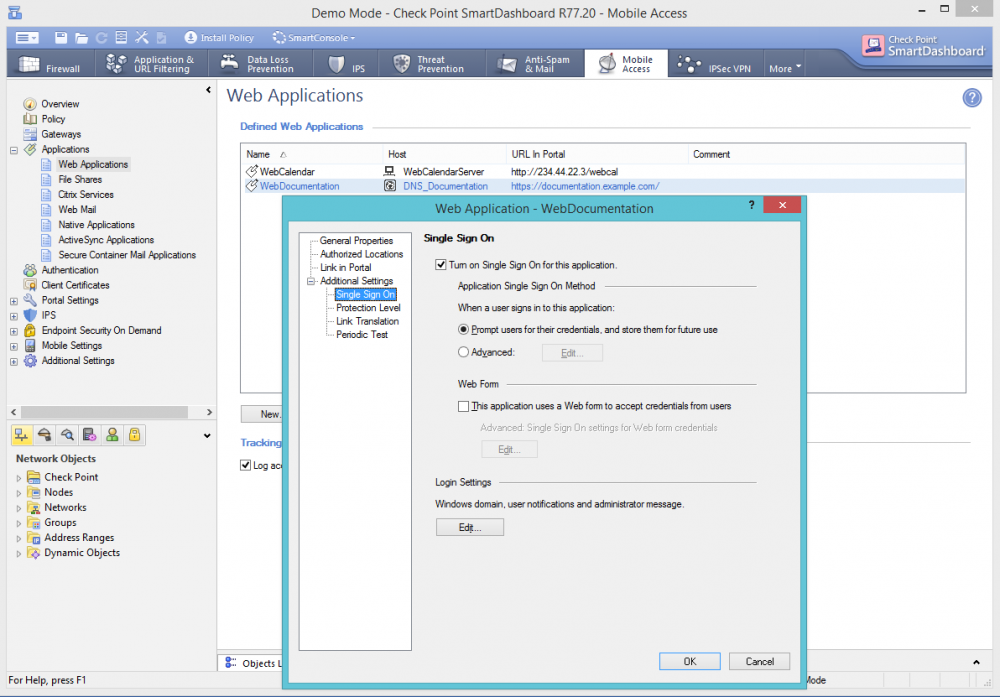Click the Users objects toolbar icon
1000x697 pixels.
[x=112, y=435]
